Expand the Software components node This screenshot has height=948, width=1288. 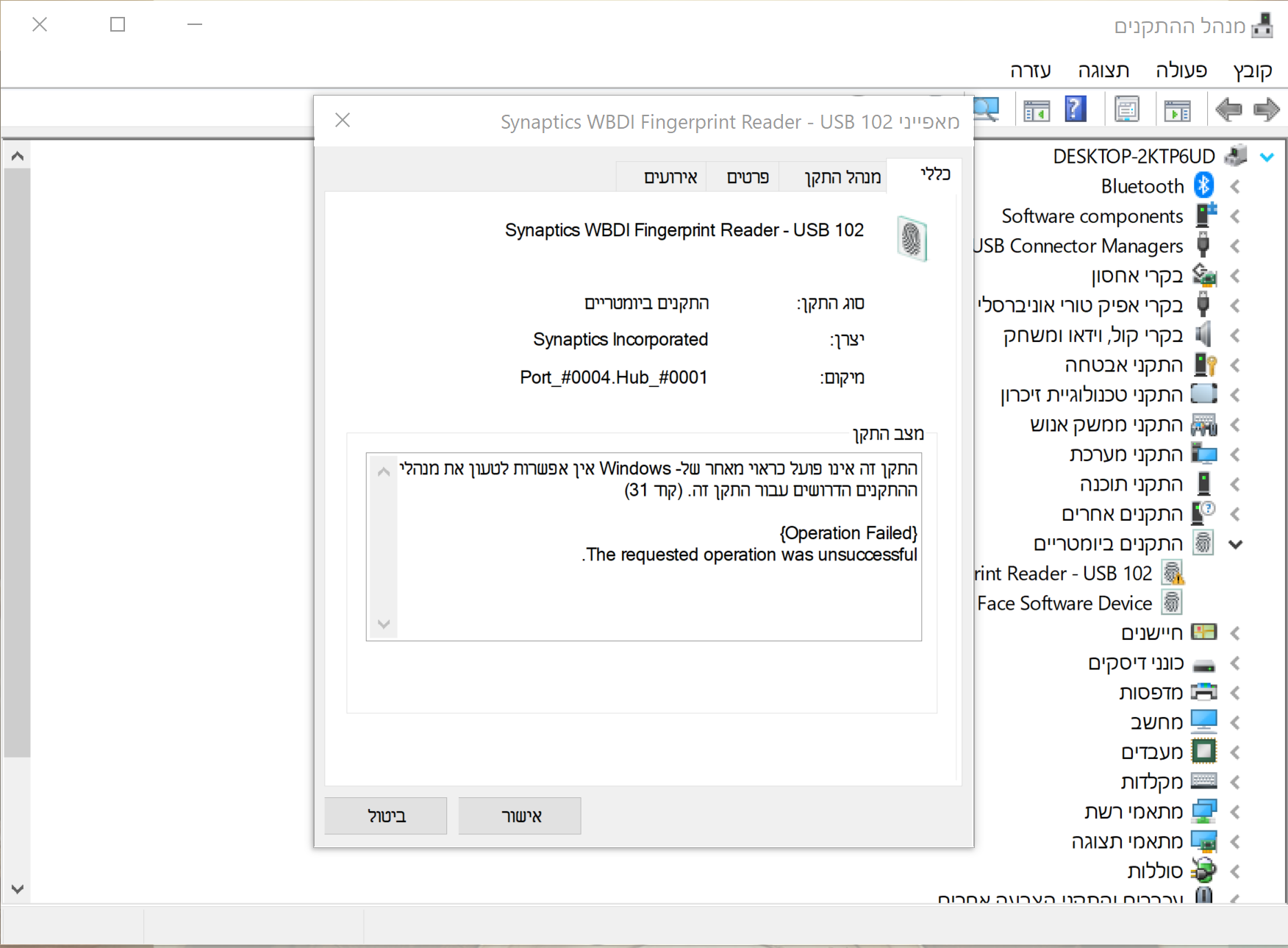(1236, 216)
